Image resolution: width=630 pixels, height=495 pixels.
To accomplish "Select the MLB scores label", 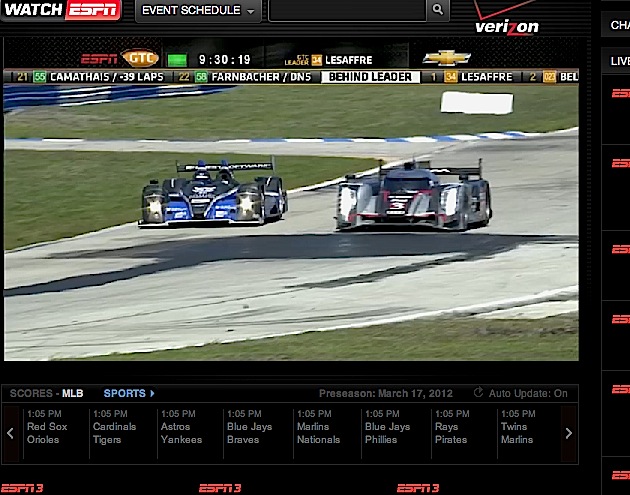I will click(73, 394).
